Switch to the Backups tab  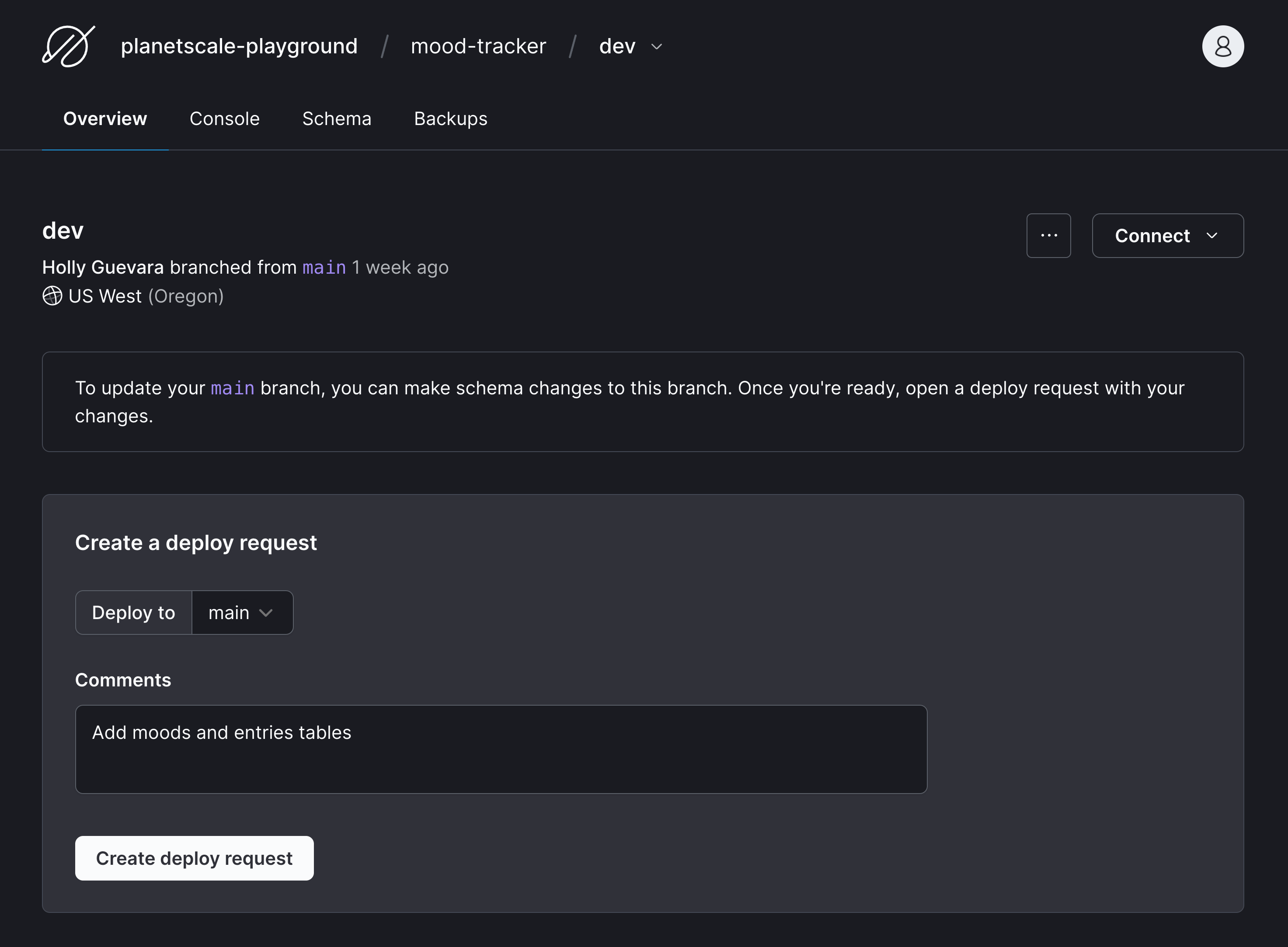click(450, 118)
